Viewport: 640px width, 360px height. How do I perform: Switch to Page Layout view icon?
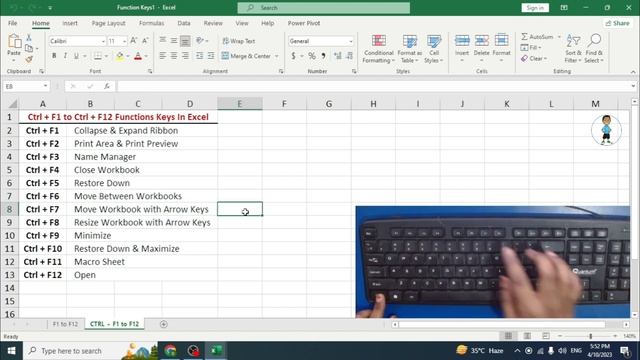click(x=527, y=336)
